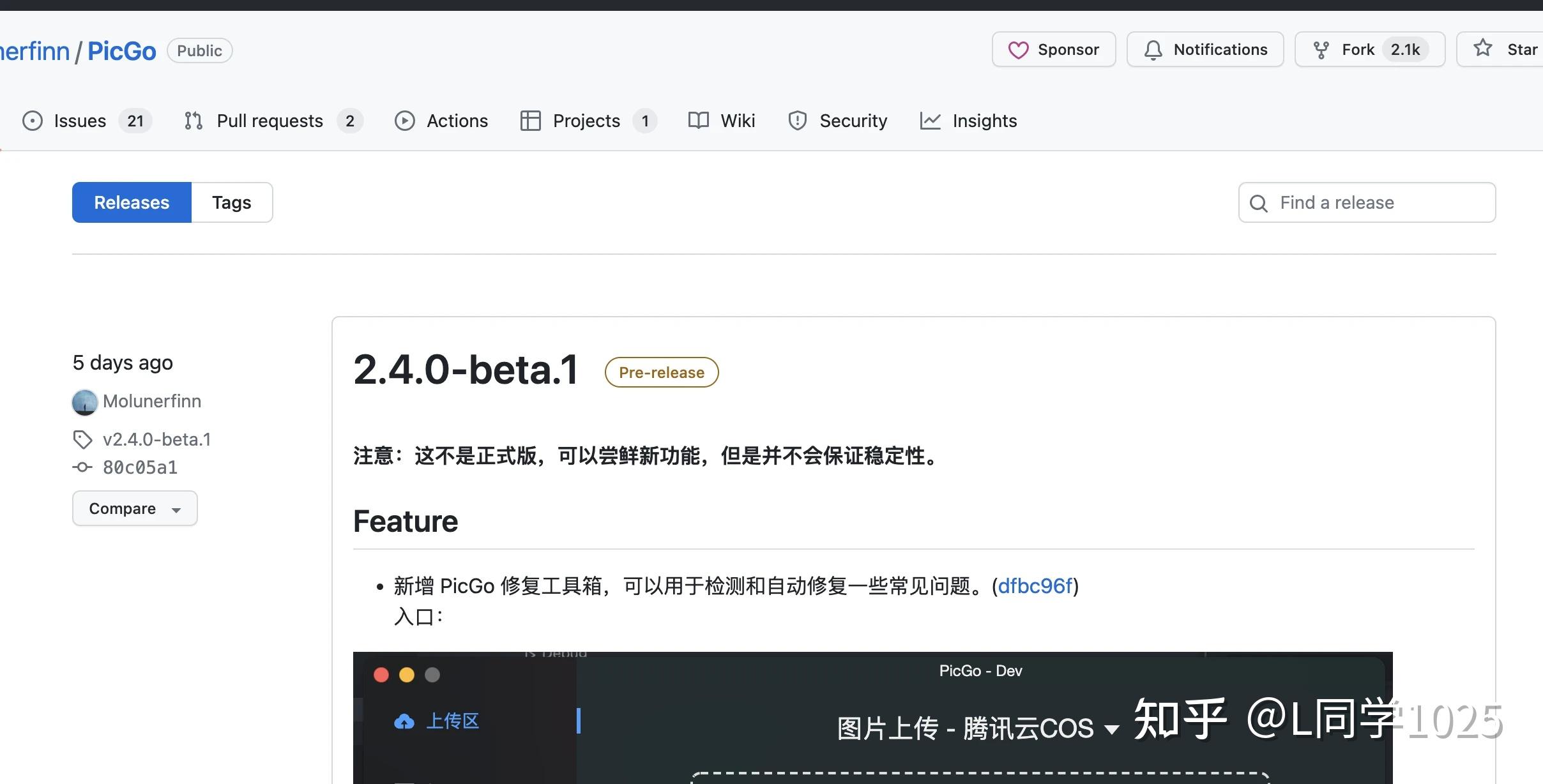Click the Pull requests branch icon

tap(194, 121)
